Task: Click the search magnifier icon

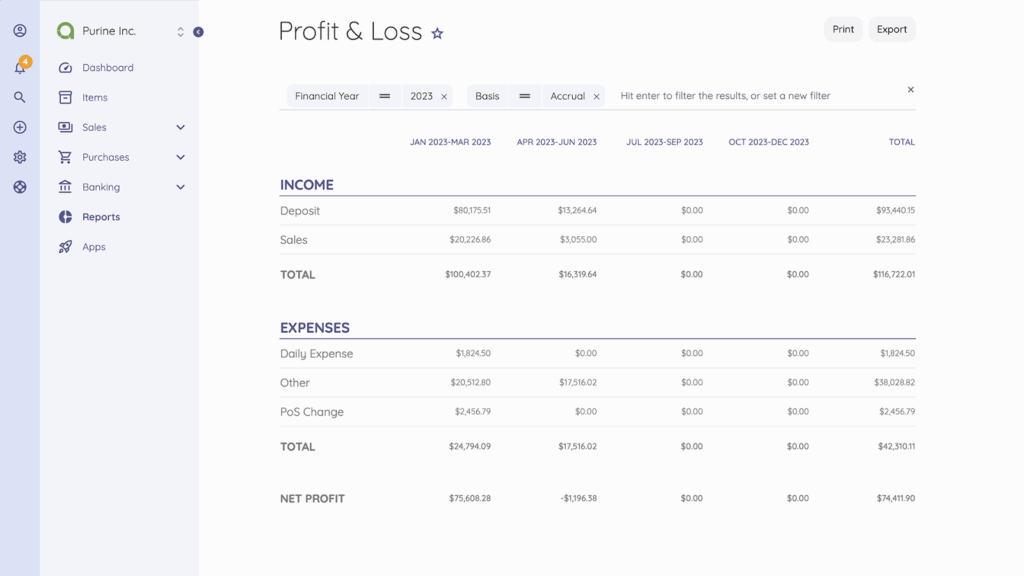Action: click(x=20, y=97)
